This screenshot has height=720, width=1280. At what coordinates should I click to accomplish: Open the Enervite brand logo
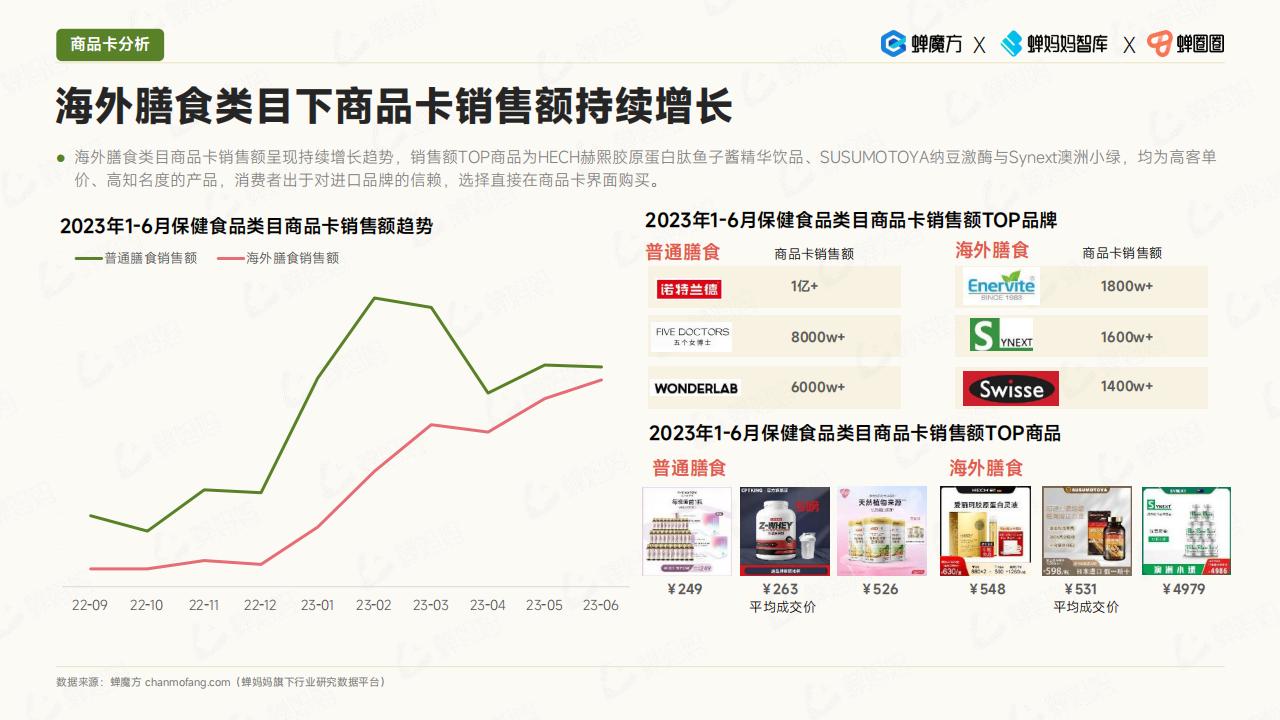(x=1000, y=287)
